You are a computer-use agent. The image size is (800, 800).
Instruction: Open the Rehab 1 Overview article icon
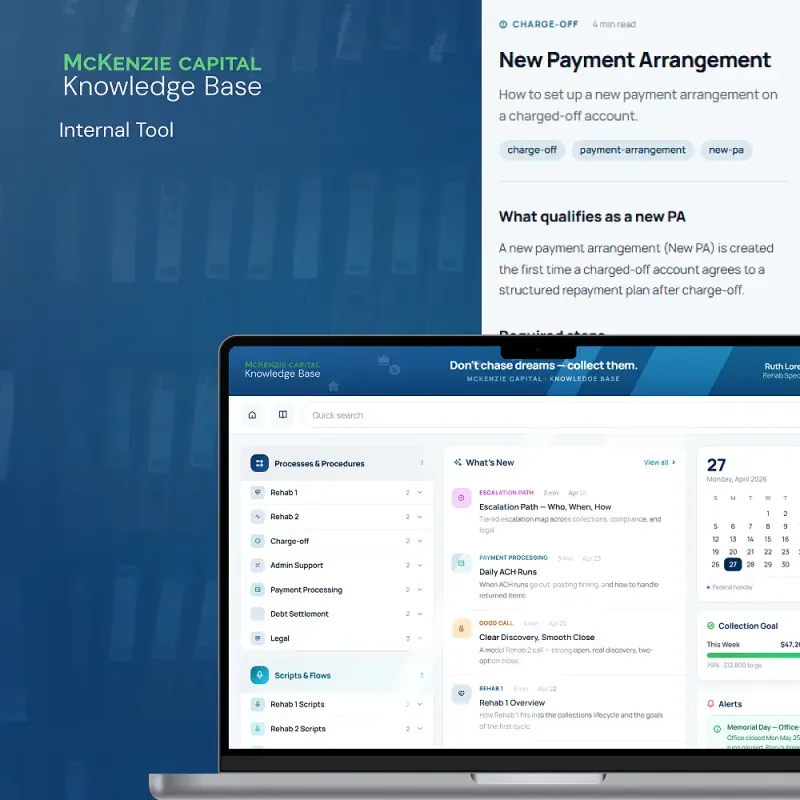461,694
